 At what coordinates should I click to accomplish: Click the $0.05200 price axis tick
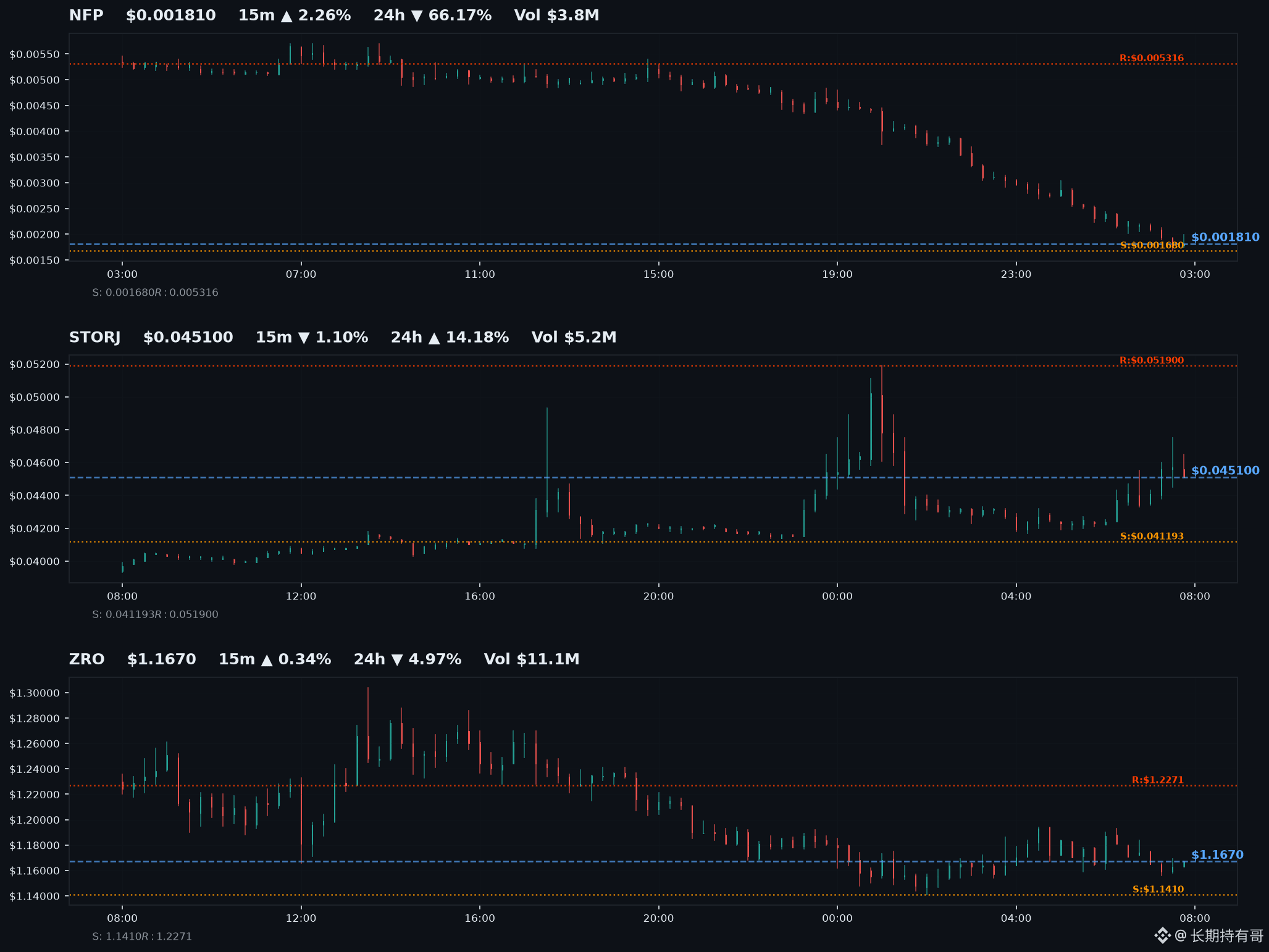pos(35,364)
